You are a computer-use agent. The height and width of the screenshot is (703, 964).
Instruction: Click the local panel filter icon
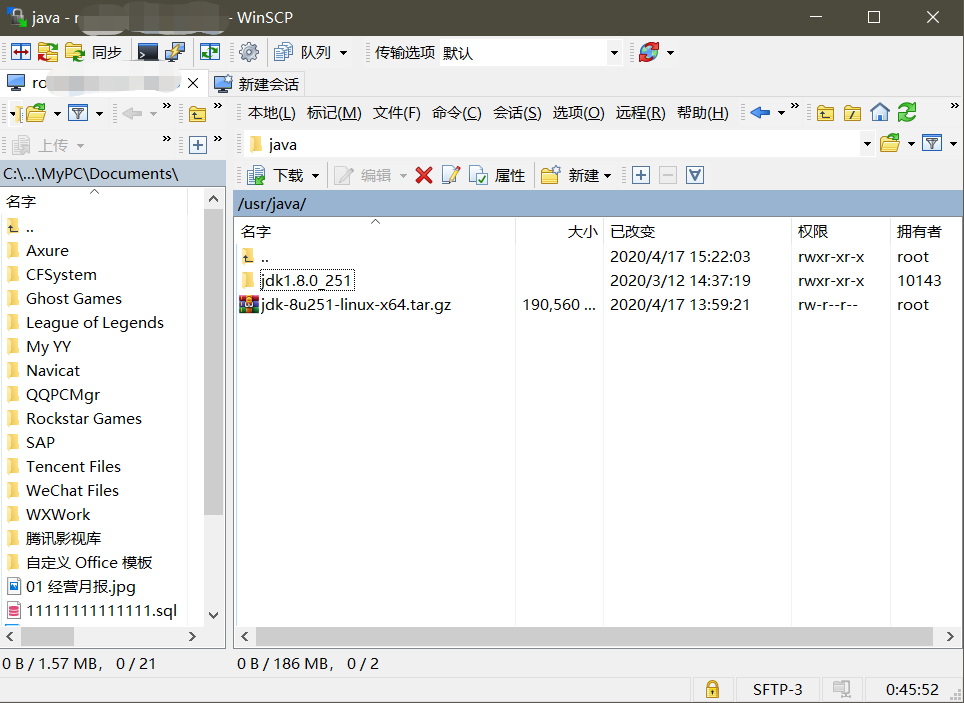[78, 113]
